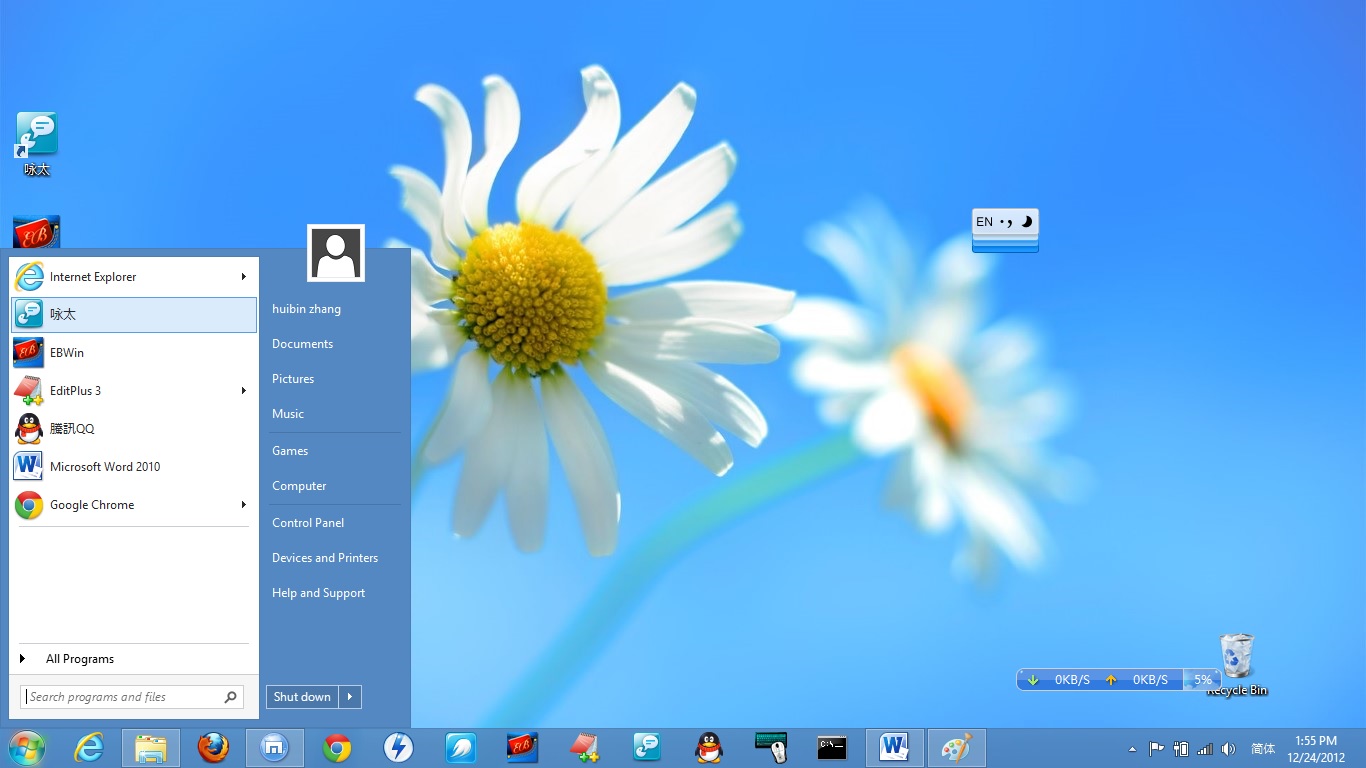Toggle punctuation mode on language bar

pos(1006,222)
